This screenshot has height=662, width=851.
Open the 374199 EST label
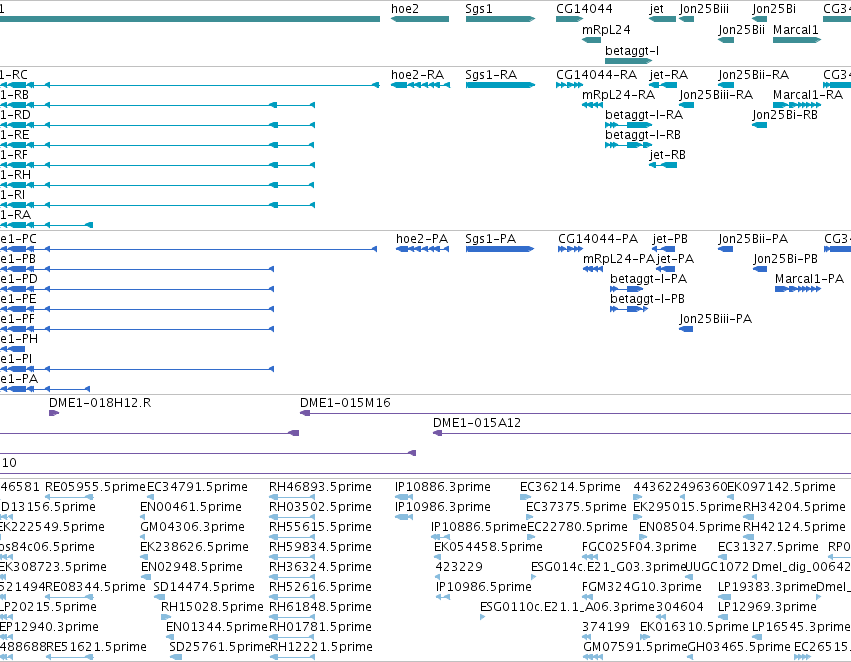606,627
